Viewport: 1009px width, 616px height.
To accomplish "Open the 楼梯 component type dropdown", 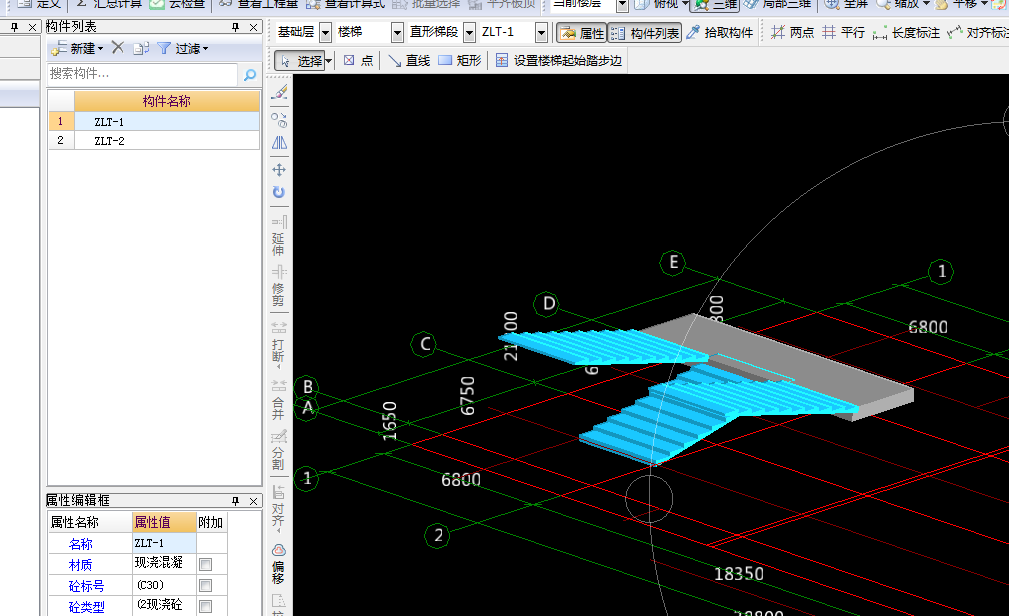I will 397,32.
